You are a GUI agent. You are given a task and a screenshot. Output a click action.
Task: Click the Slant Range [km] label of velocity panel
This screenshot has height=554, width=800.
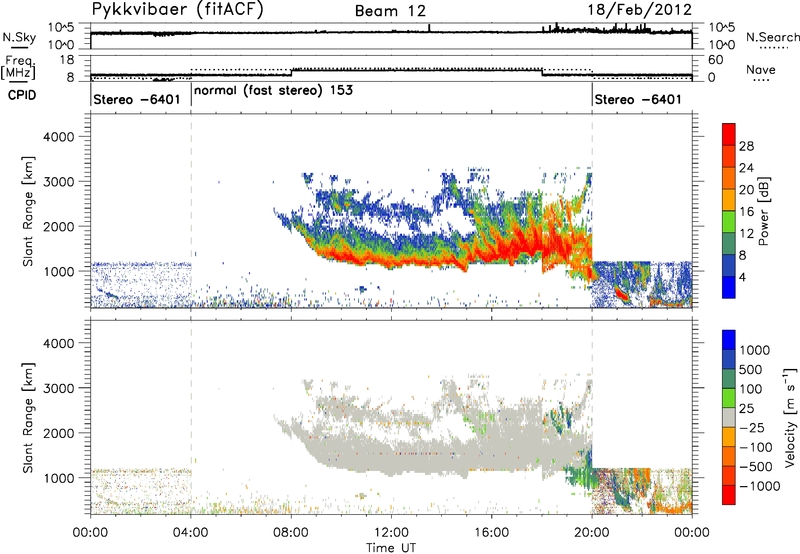tap(28, 418)
